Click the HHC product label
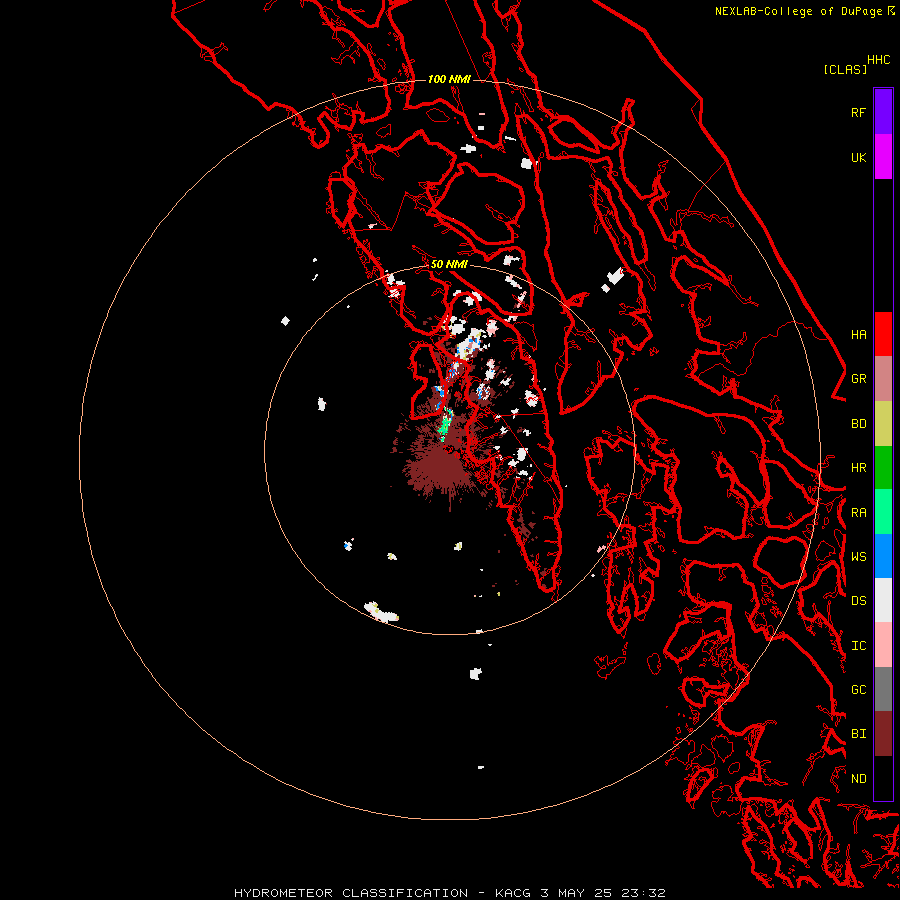The height and width of the screenshot is (900, 900). point(878,60)
